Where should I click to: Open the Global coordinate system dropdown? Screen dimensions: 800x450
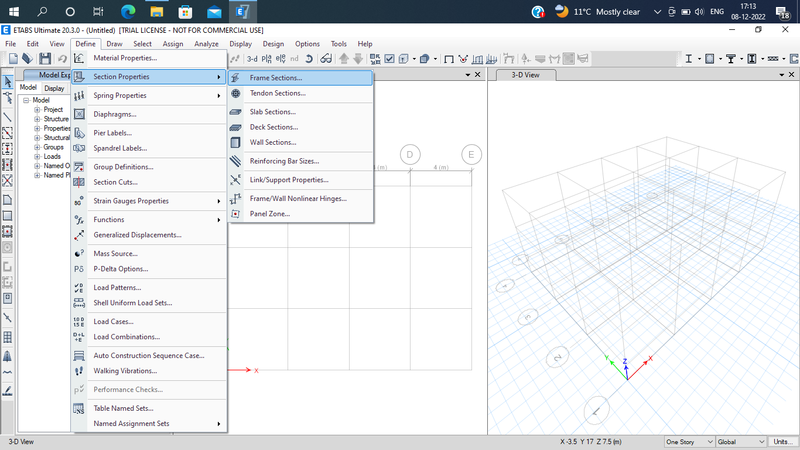741,442
